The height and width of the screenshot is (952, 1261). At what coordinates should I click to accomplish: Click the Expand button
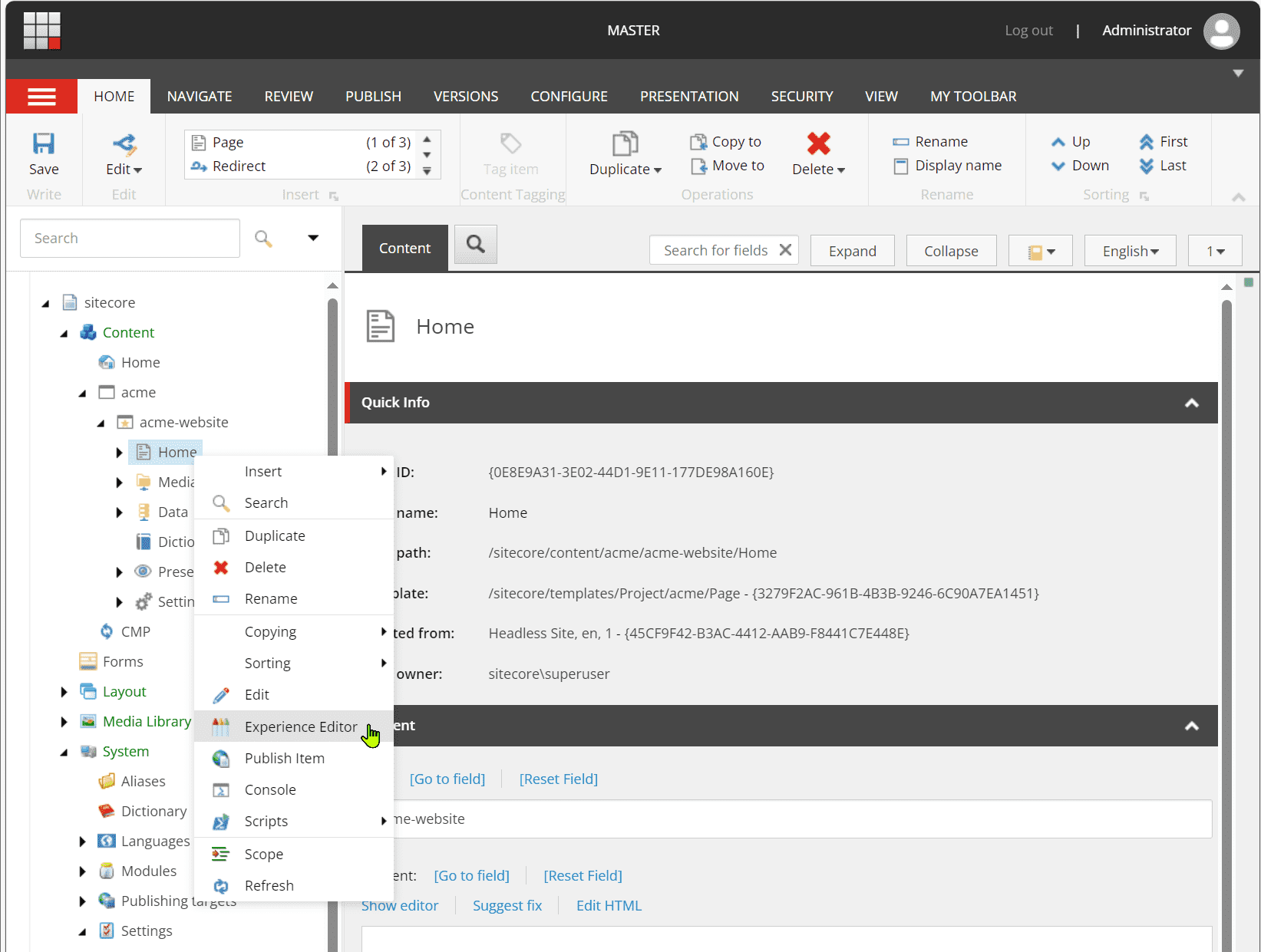coord(852,251)
